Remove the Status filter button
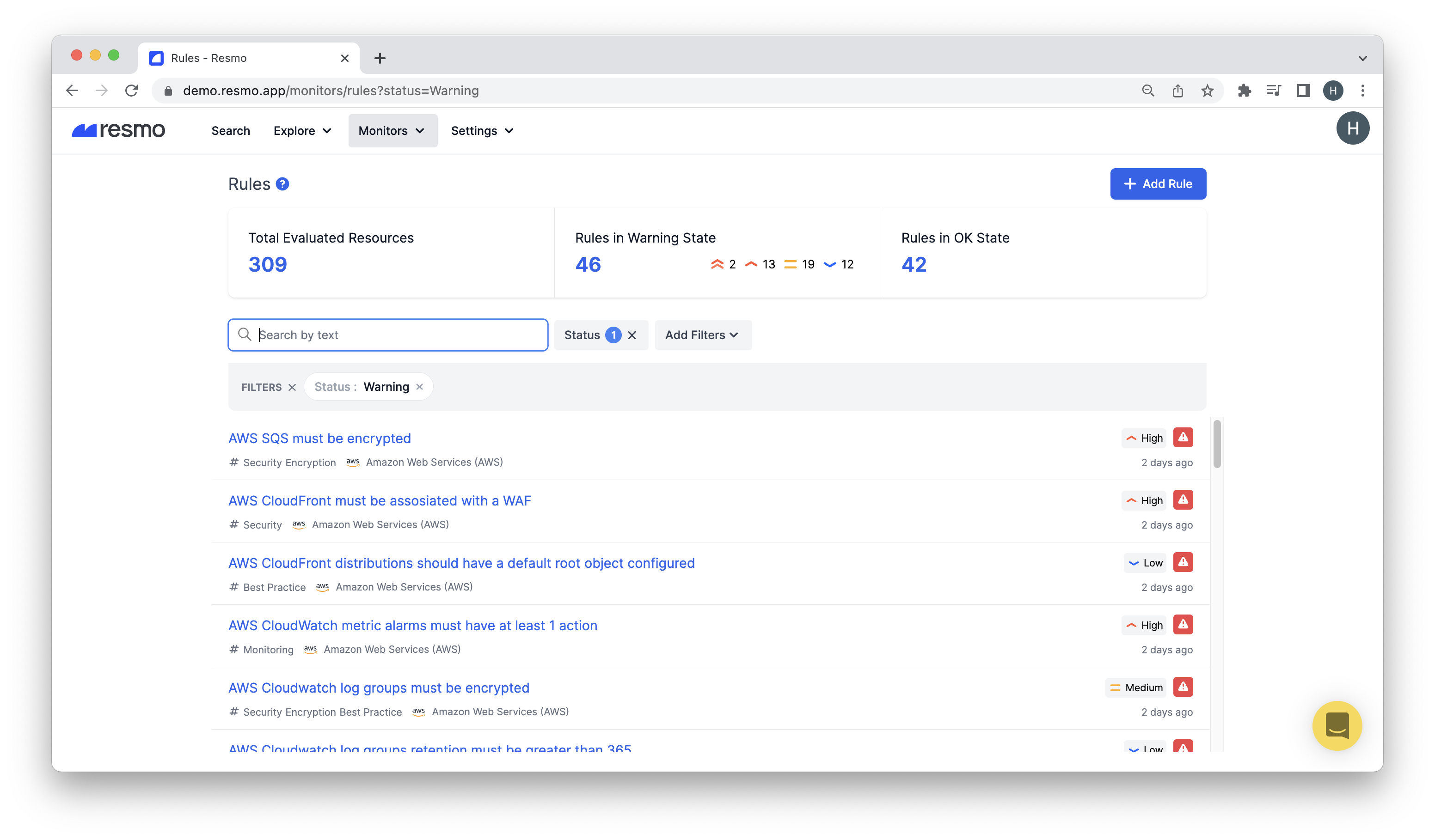The image size is (1435, 840). coord(632,335)
